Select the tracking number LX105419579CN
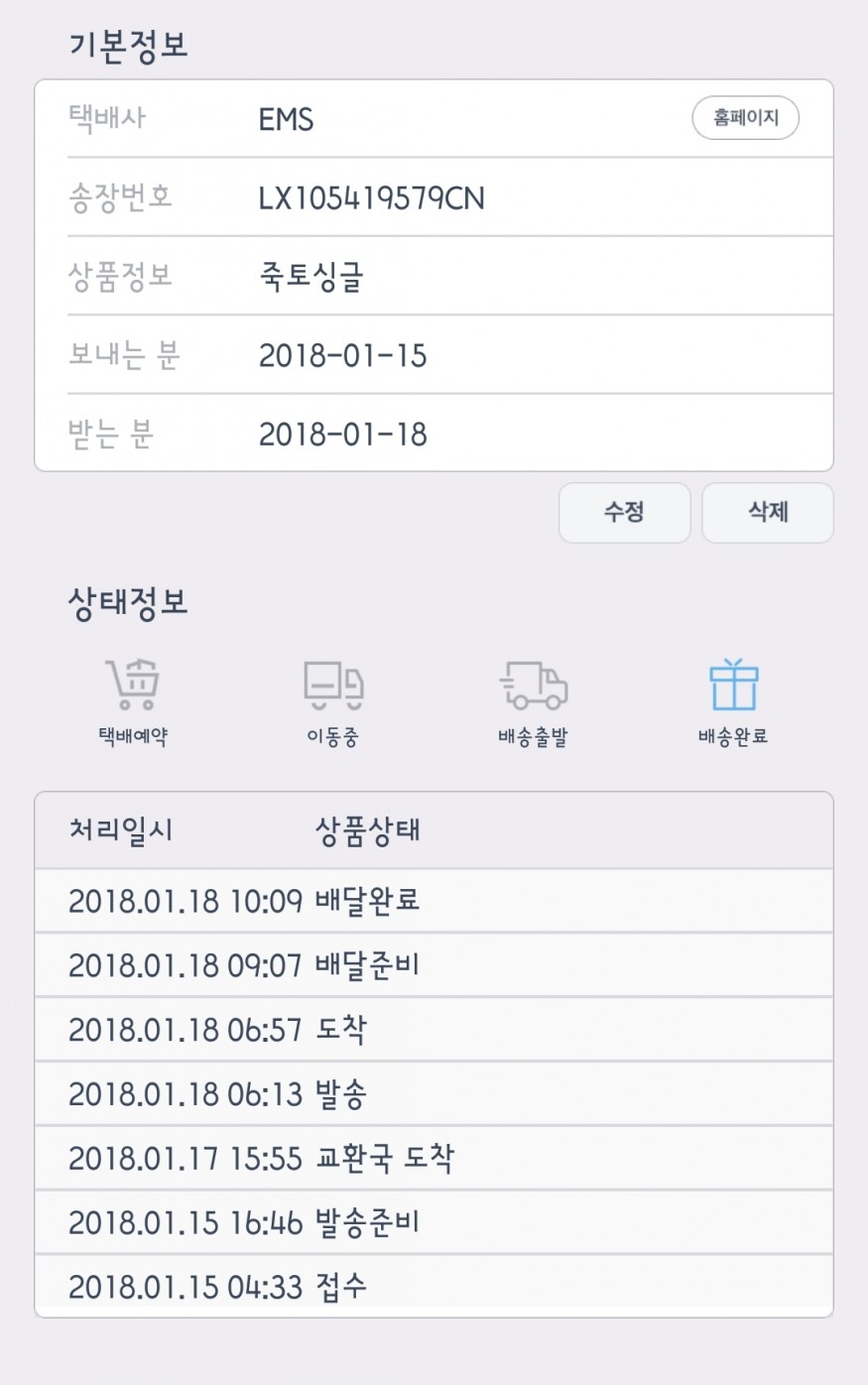 (x=372, y=198)
